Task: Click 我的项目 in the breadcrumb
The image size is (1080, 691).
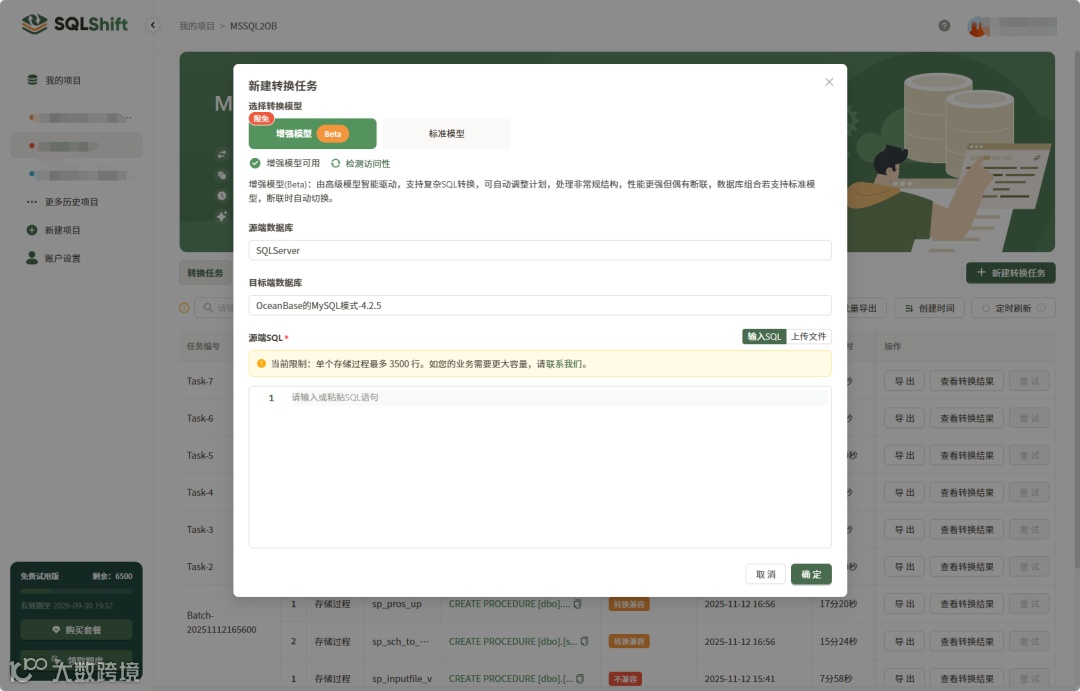Action: click(x=197, y=26)
